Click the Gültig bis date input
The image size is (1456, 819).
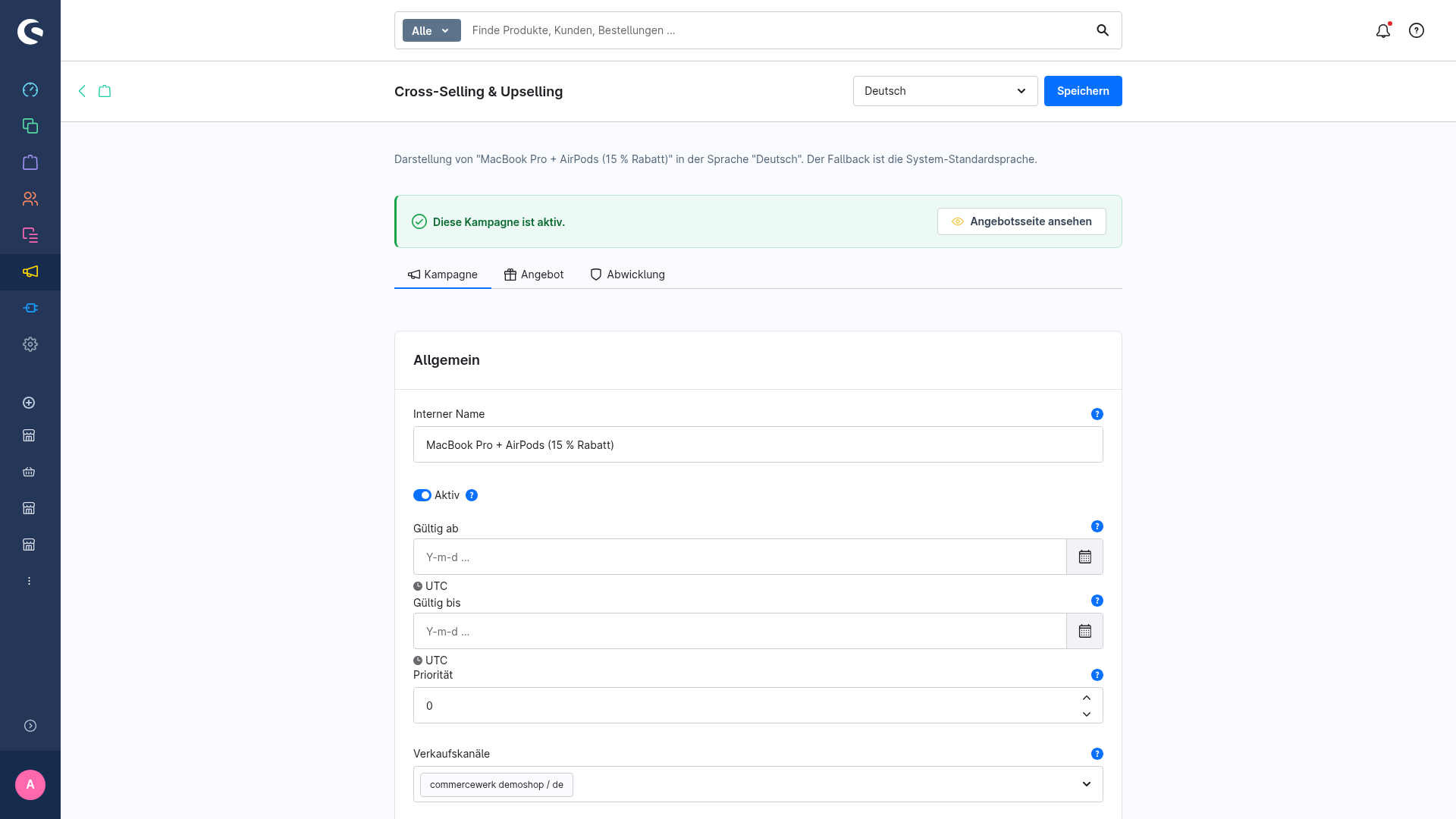(x=739, y=631)
